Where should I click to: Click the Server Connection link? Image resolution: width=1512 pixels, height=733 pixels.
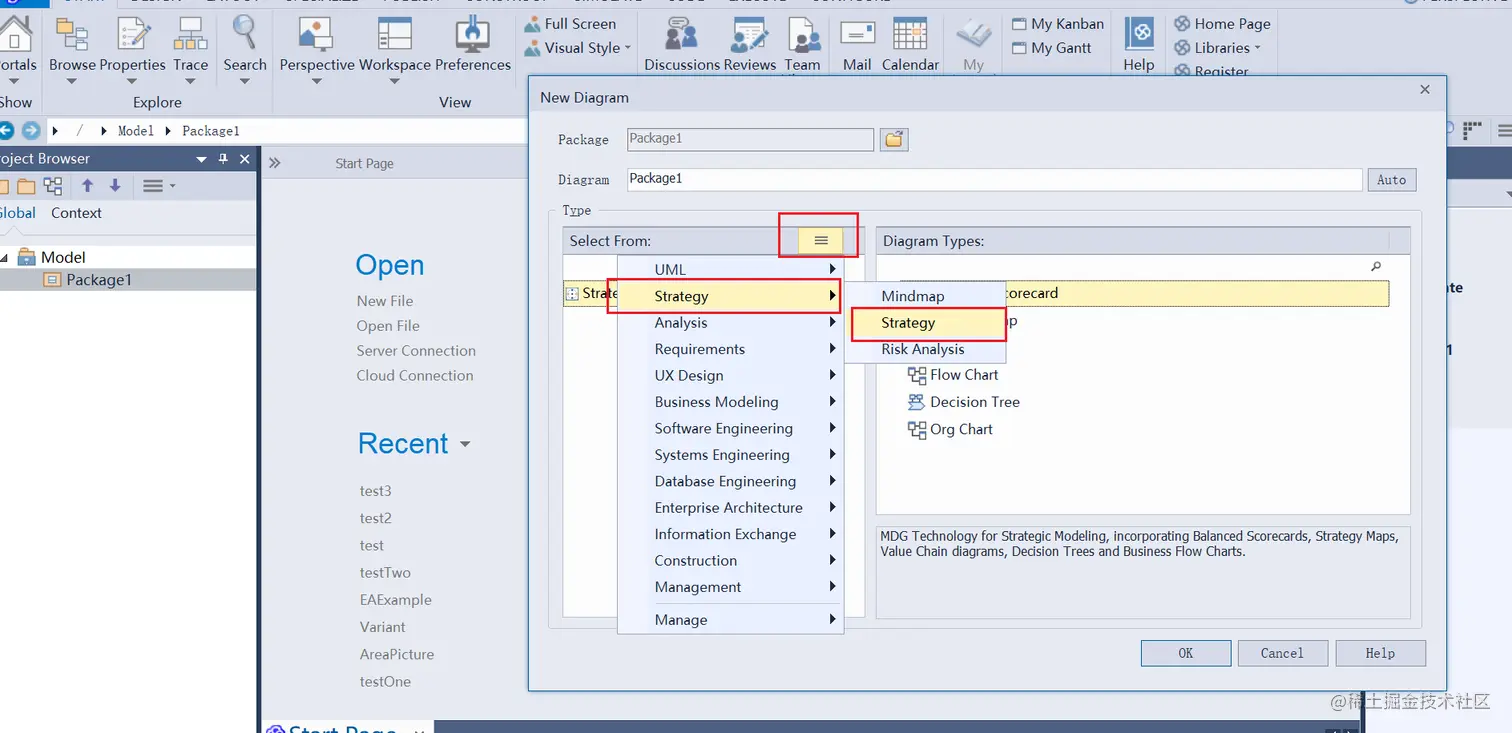click(x=416, y=351)
